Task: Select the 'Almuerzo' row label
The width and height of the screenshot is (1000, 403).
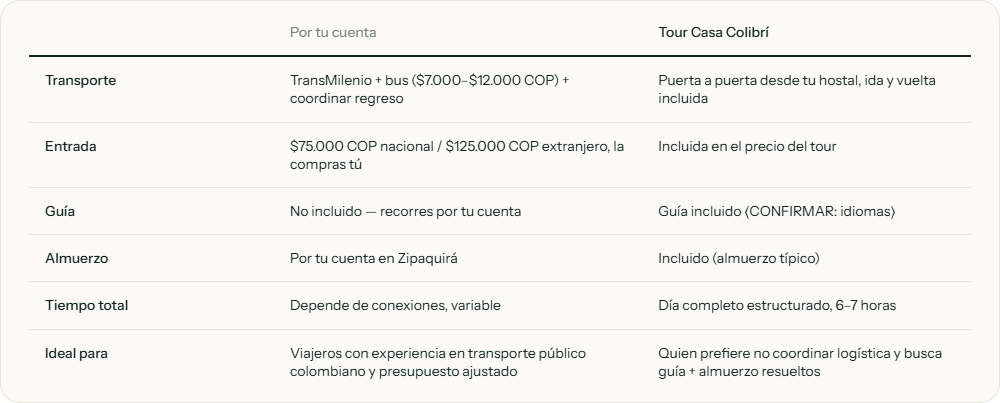Action: 77,258
